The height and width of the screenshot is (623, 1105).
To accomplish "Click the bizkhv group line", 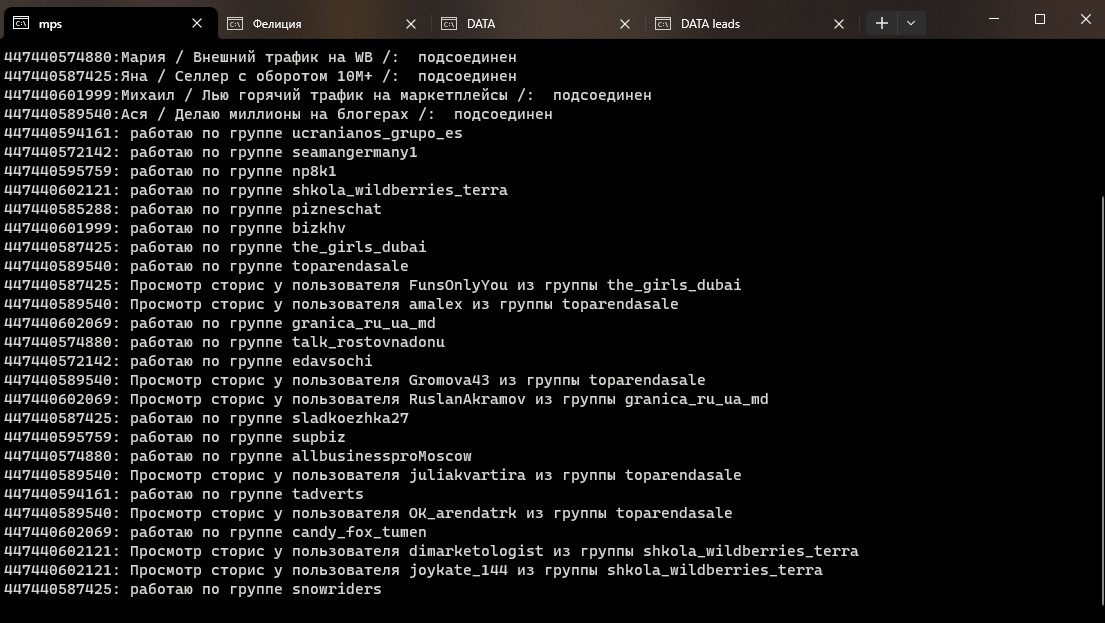I will click(x=175, y=228).
